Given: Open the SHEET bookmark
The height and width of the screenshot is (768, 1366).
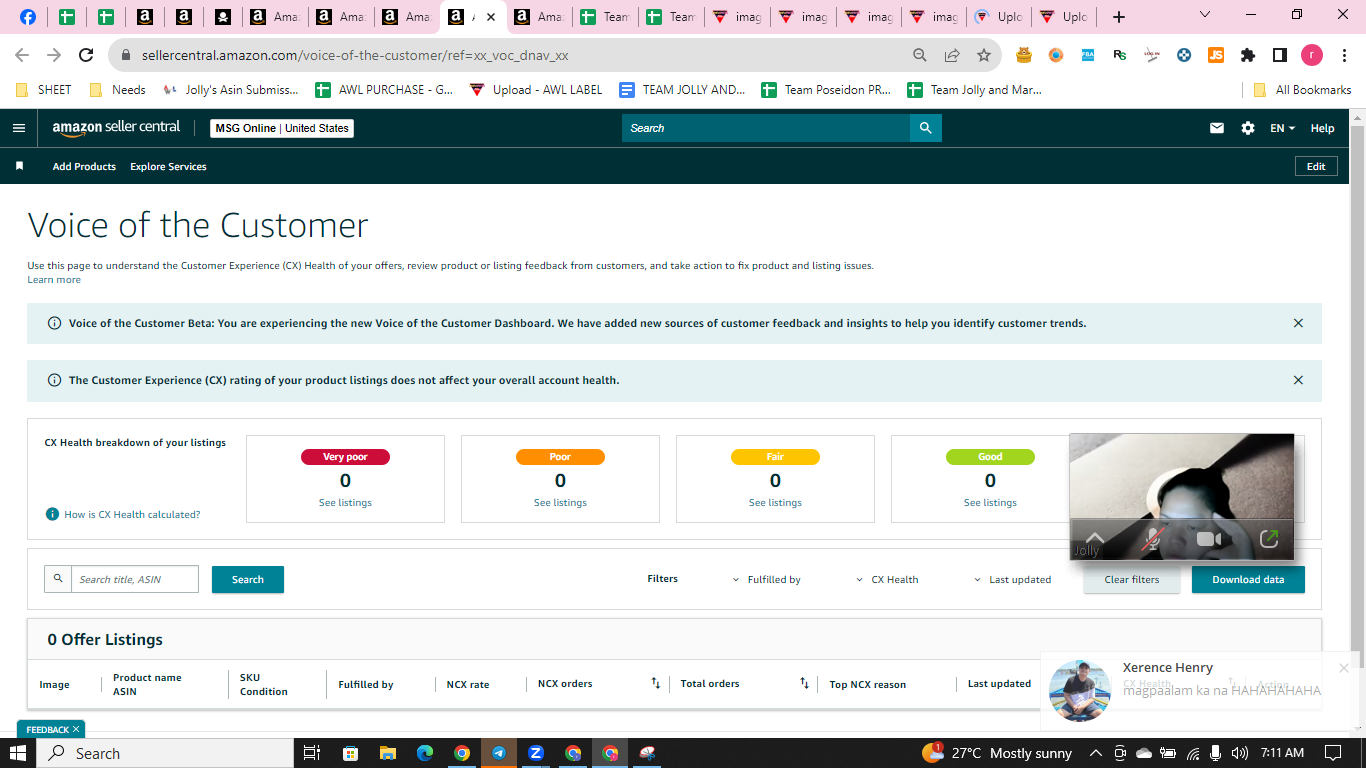Looking at the screenshot, I should click(x=44, y=90).
